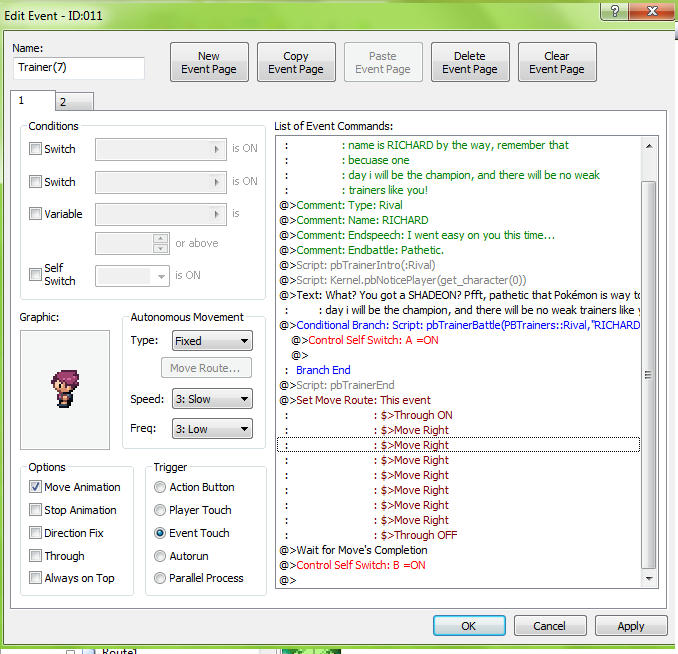The height and width of the screenshot is (654, 678).
Task: Click scrollbar down arrow in command list
Action: click(649, 579)
